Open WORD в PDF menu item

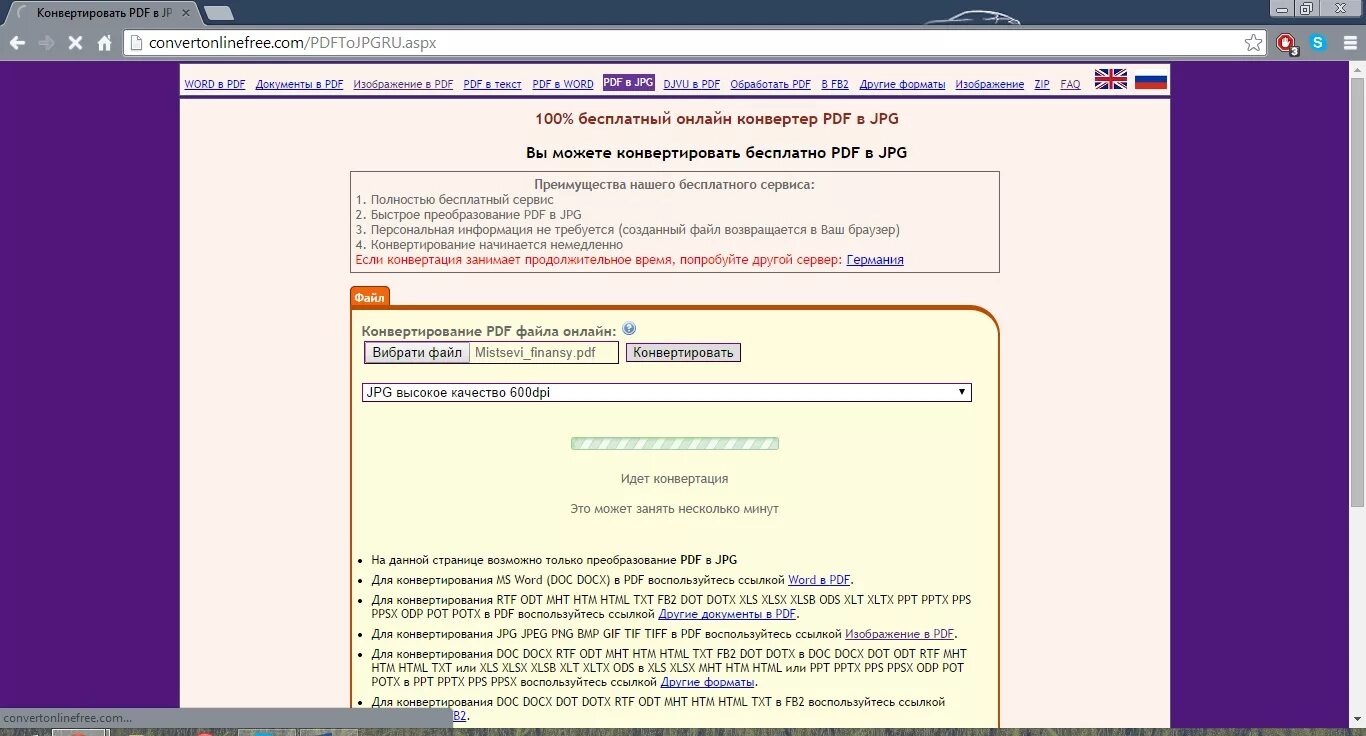click(x=215, y=85)
